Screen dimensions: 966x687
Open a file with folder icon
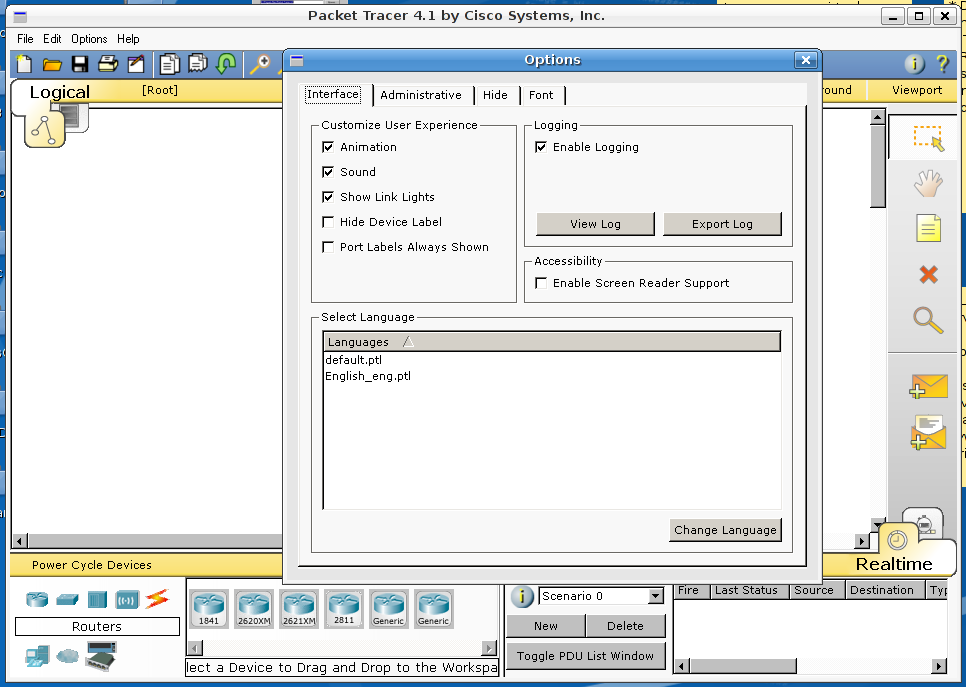coord(52,64)
